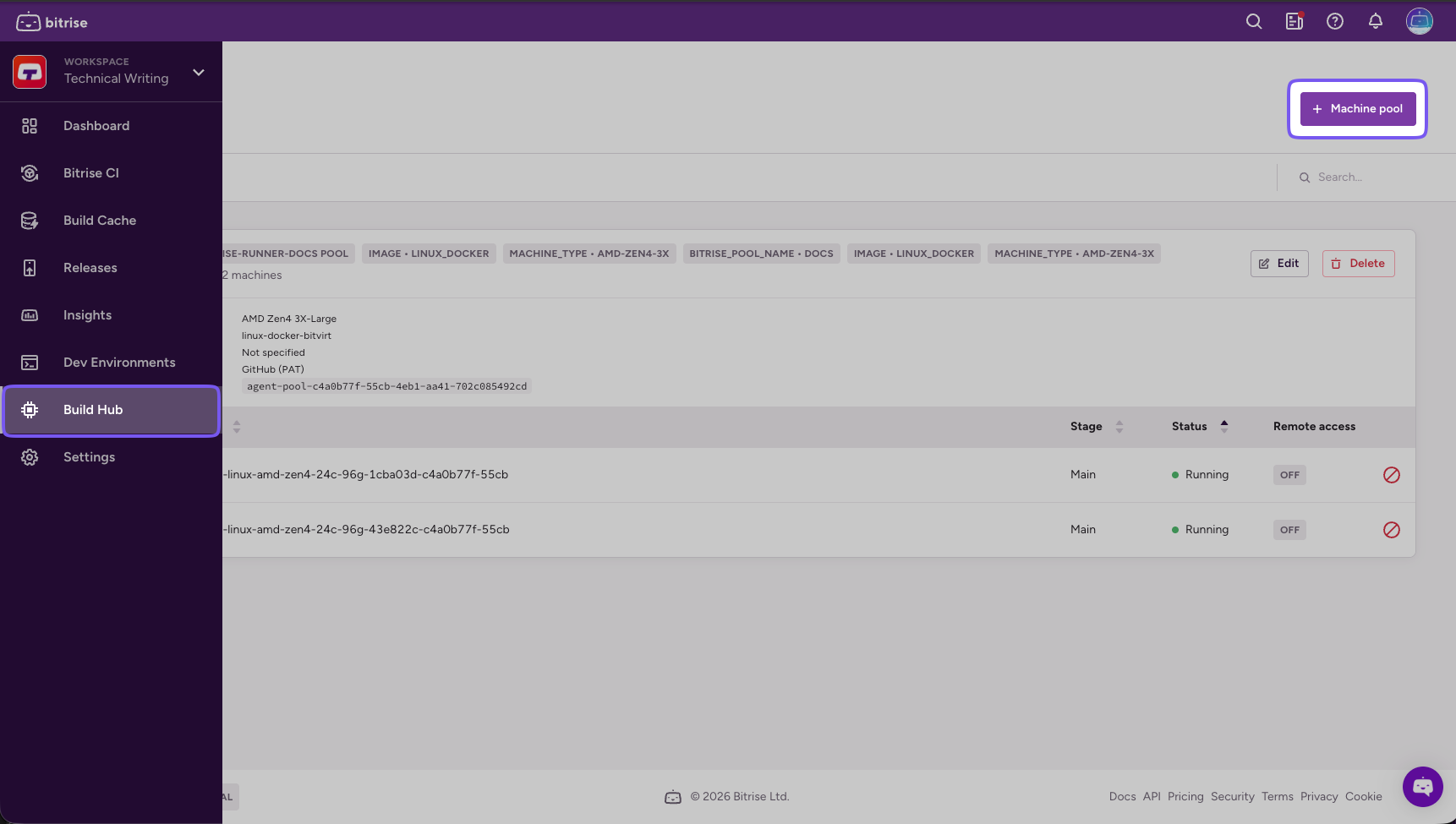Image resolution: width=1456 pixels, height=824 pixels.
Task: Click the agent-pool ID code text
Action: click(x=386, y=386)
